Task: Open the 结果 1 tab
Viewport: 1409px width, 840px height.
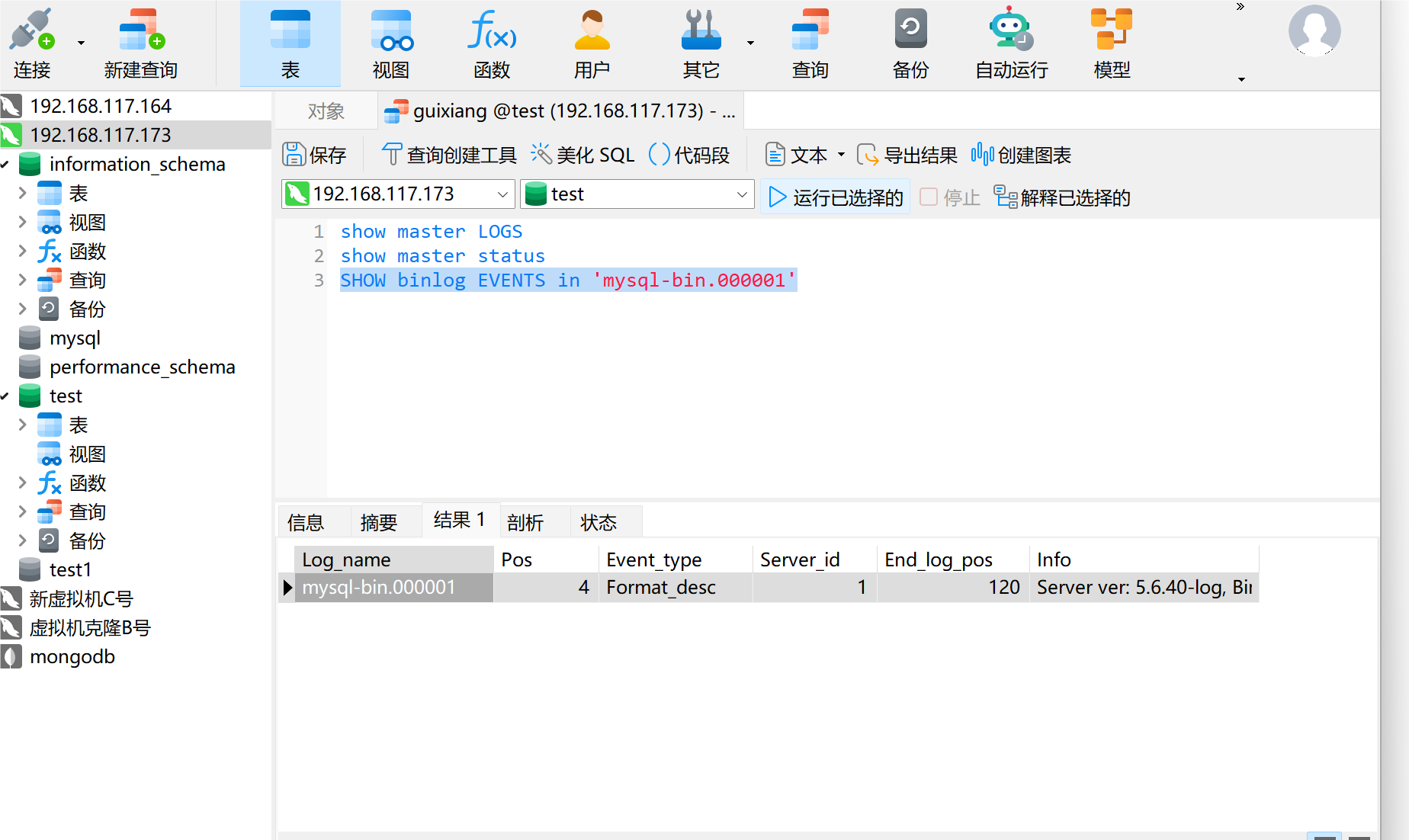Action: (x=460, y=520)
